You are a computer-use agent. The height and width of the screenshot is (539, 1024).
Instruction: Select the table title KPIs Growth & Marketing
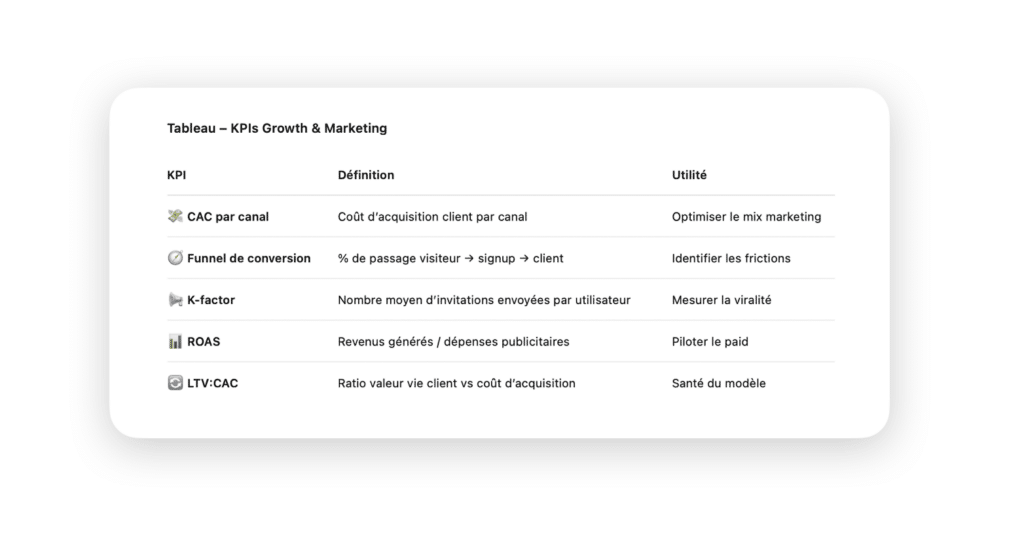[x=277, y=128]
